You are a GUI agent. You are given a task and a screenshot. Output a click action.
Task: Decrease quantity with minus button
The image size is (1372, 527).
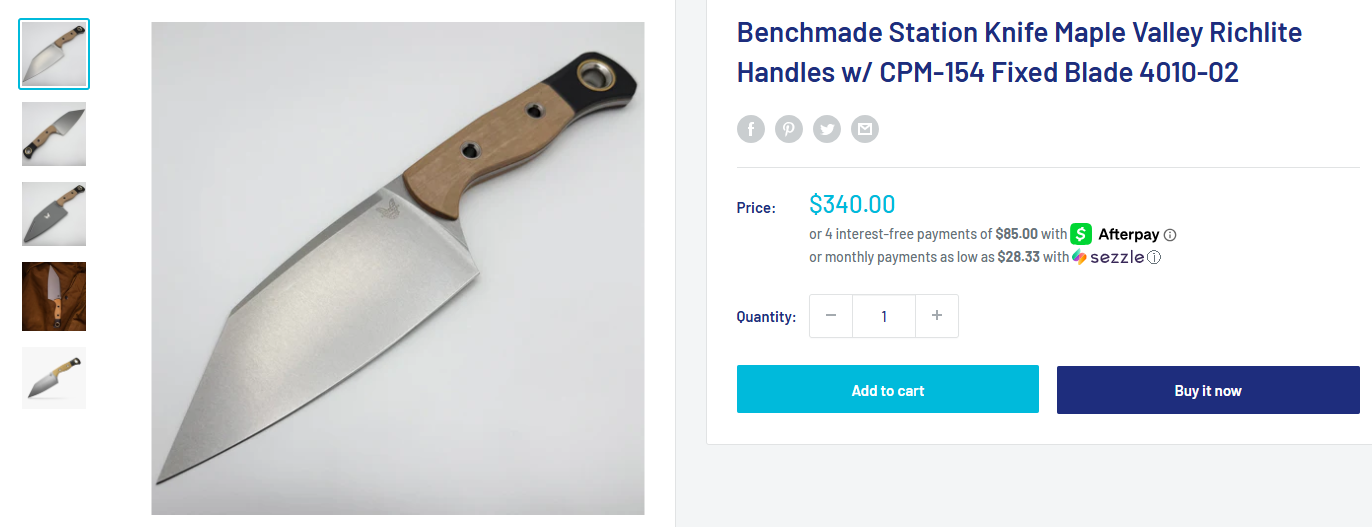(x=831, y=316)
